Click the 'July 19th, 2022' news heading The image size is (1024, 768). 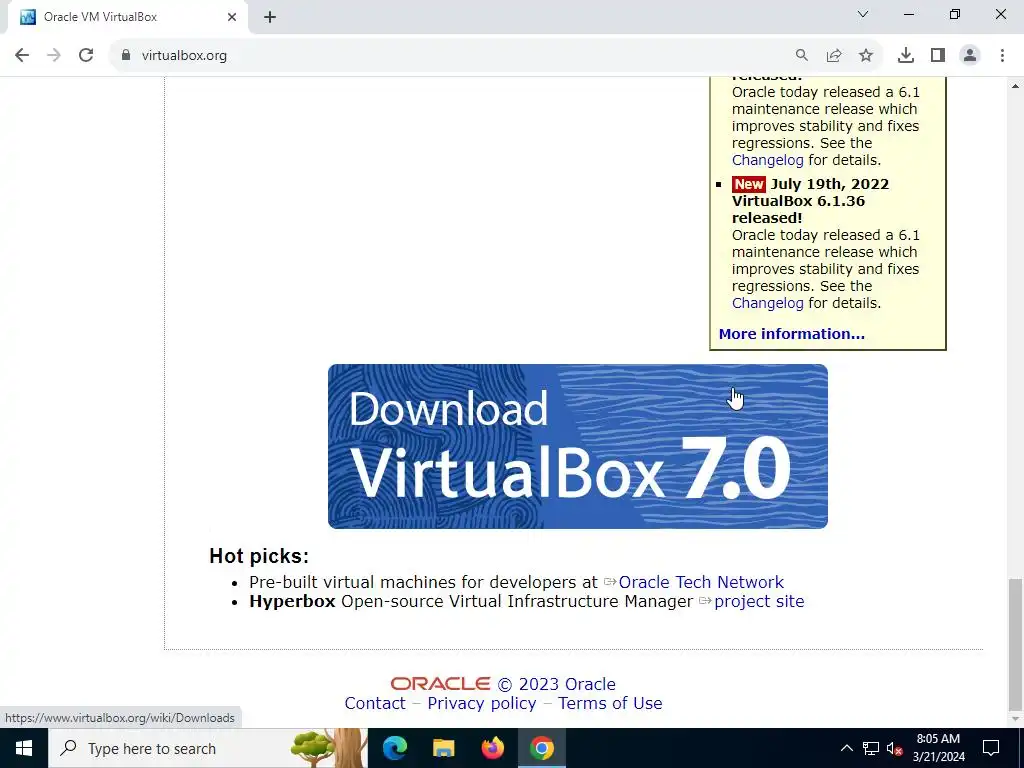point(829,184)
